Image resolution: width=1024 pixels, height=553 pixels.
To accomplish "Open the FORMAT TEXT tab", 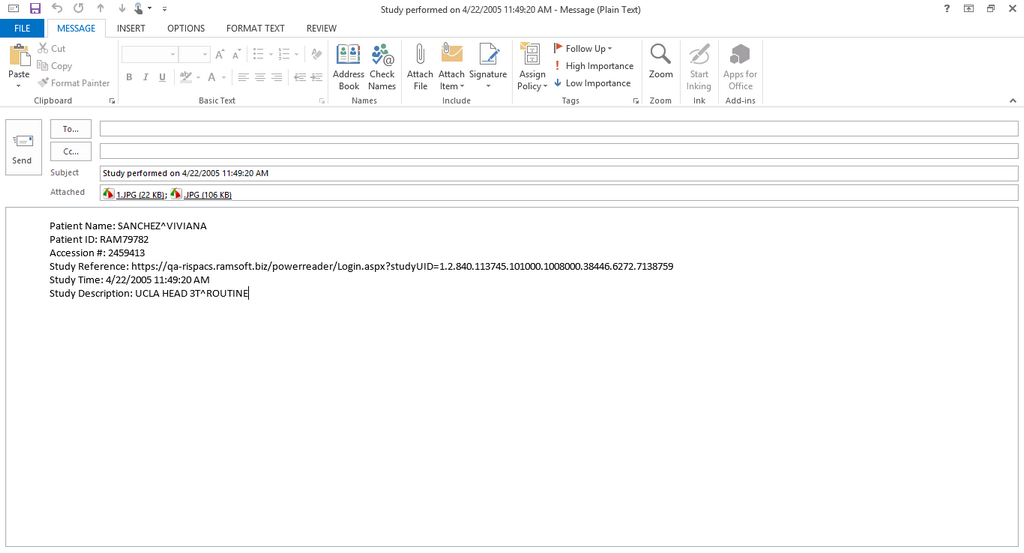I will (x=255, y=28).
